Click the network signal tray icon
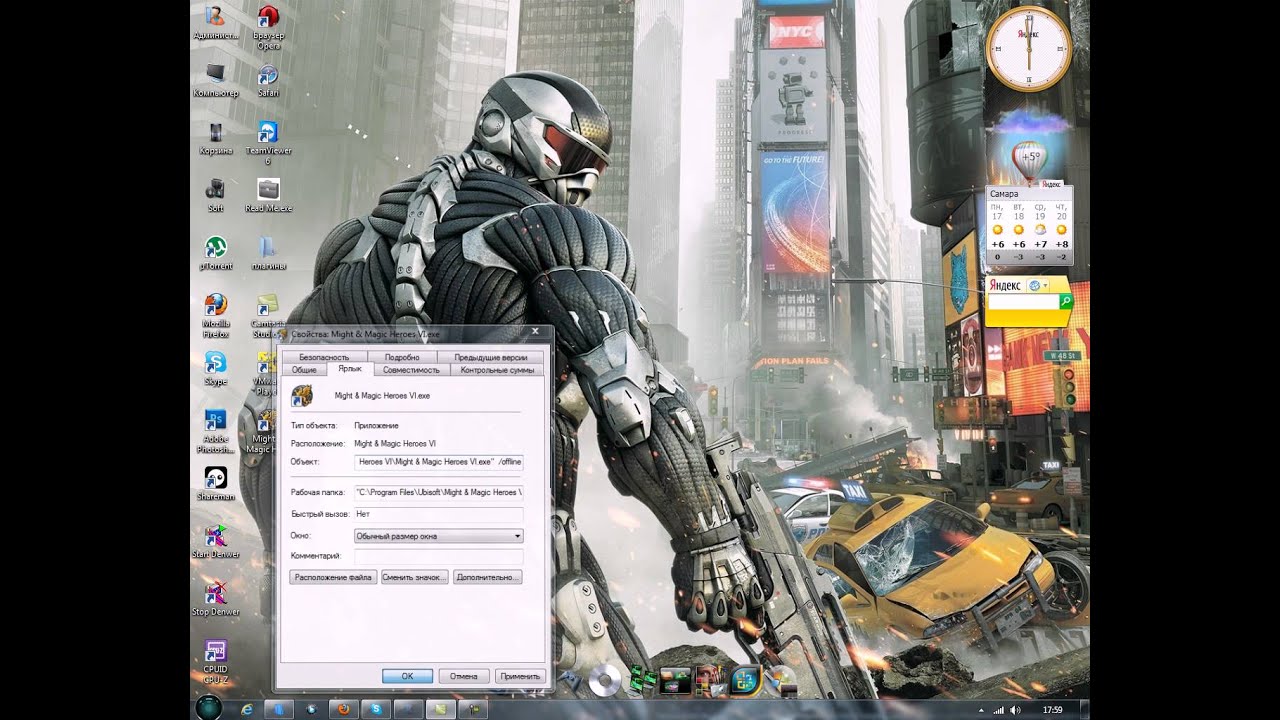Screen dimensions: 1280x720 [998, 709]
